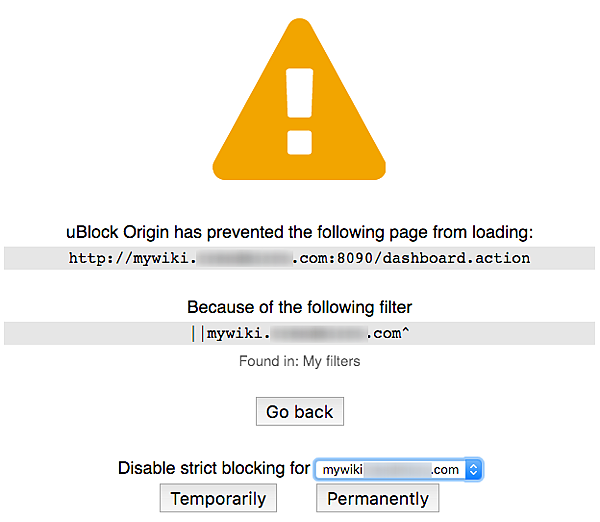Click the blocked URL http://mywiki address bar
The image size is (600, 522).
click(300, 258)
